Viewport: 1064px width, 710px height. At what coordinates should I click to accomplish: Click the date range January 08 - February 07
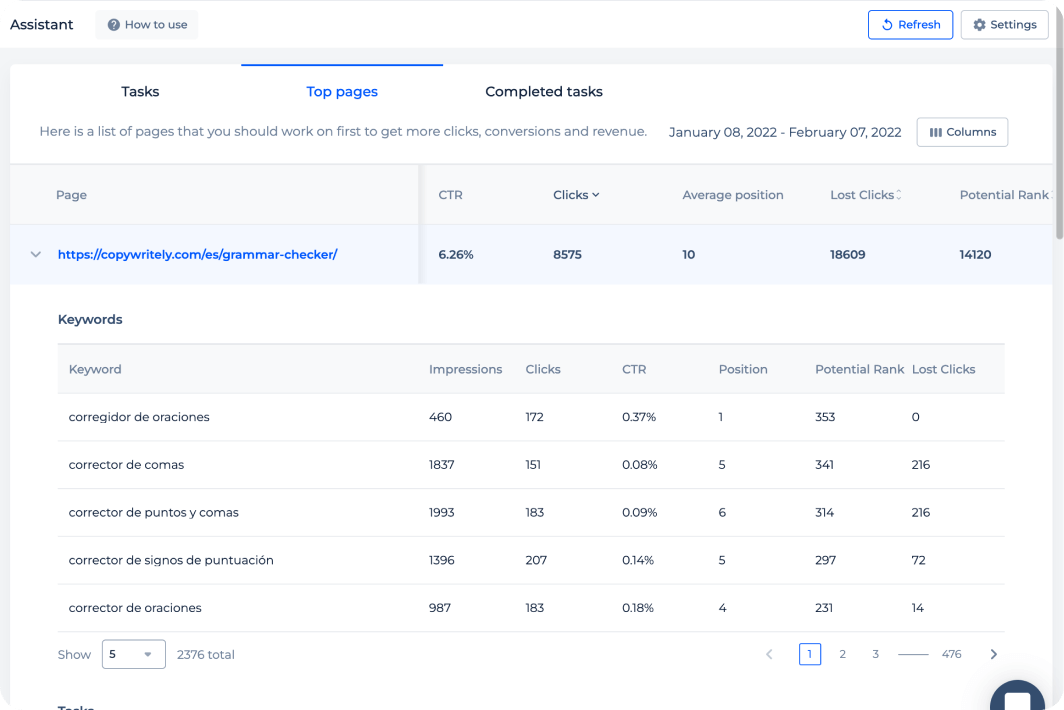[x=785, y=132]
